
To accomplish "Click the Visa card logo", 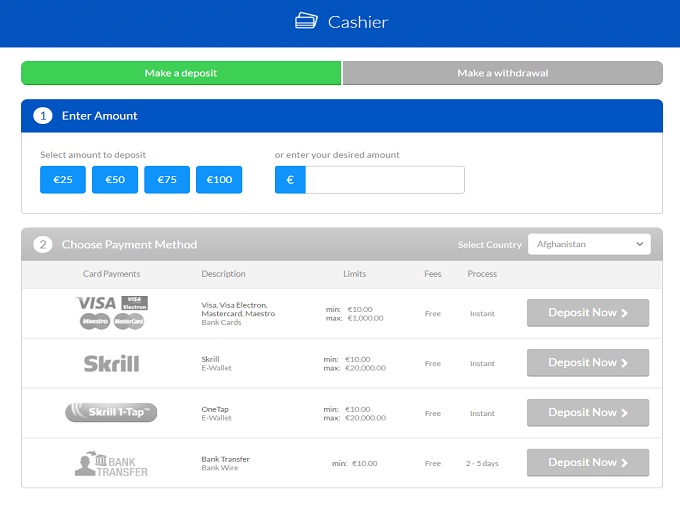I will tap(96, 303).
